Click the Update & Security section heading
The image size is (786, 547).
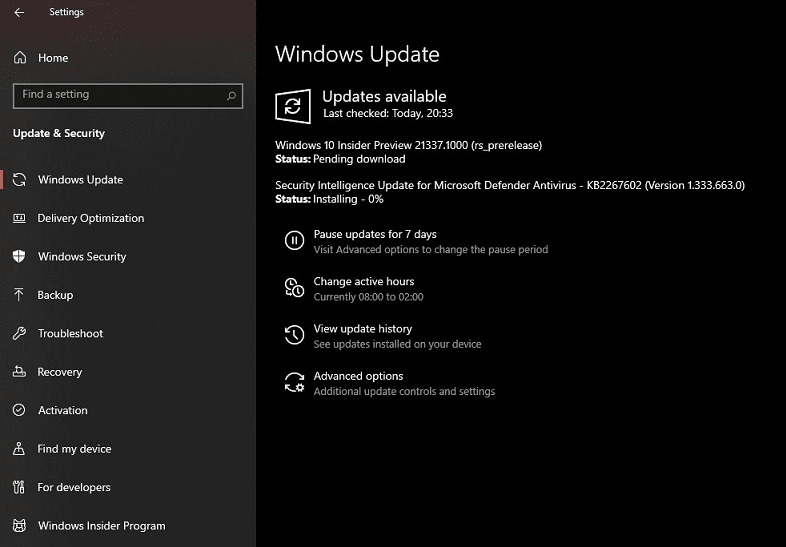coord(59,133)
